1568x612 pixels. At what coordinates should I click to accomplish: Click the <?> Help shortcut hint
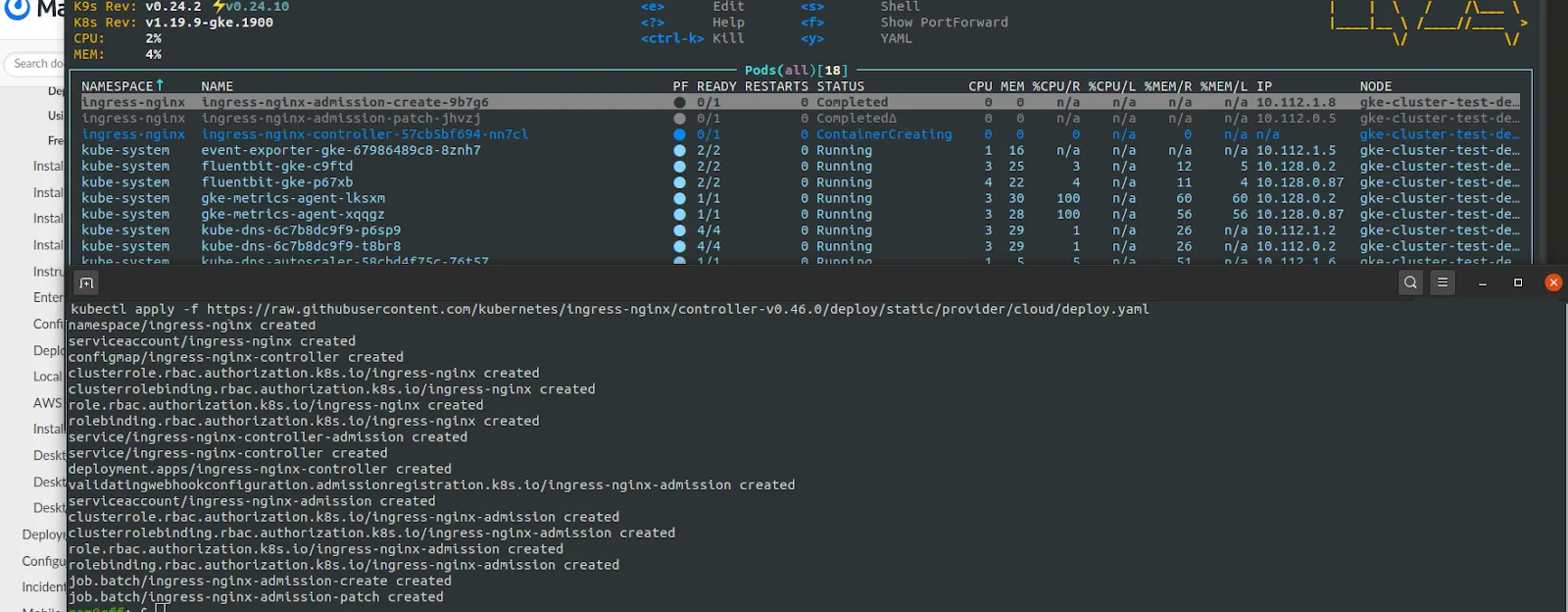coord(693,23)
